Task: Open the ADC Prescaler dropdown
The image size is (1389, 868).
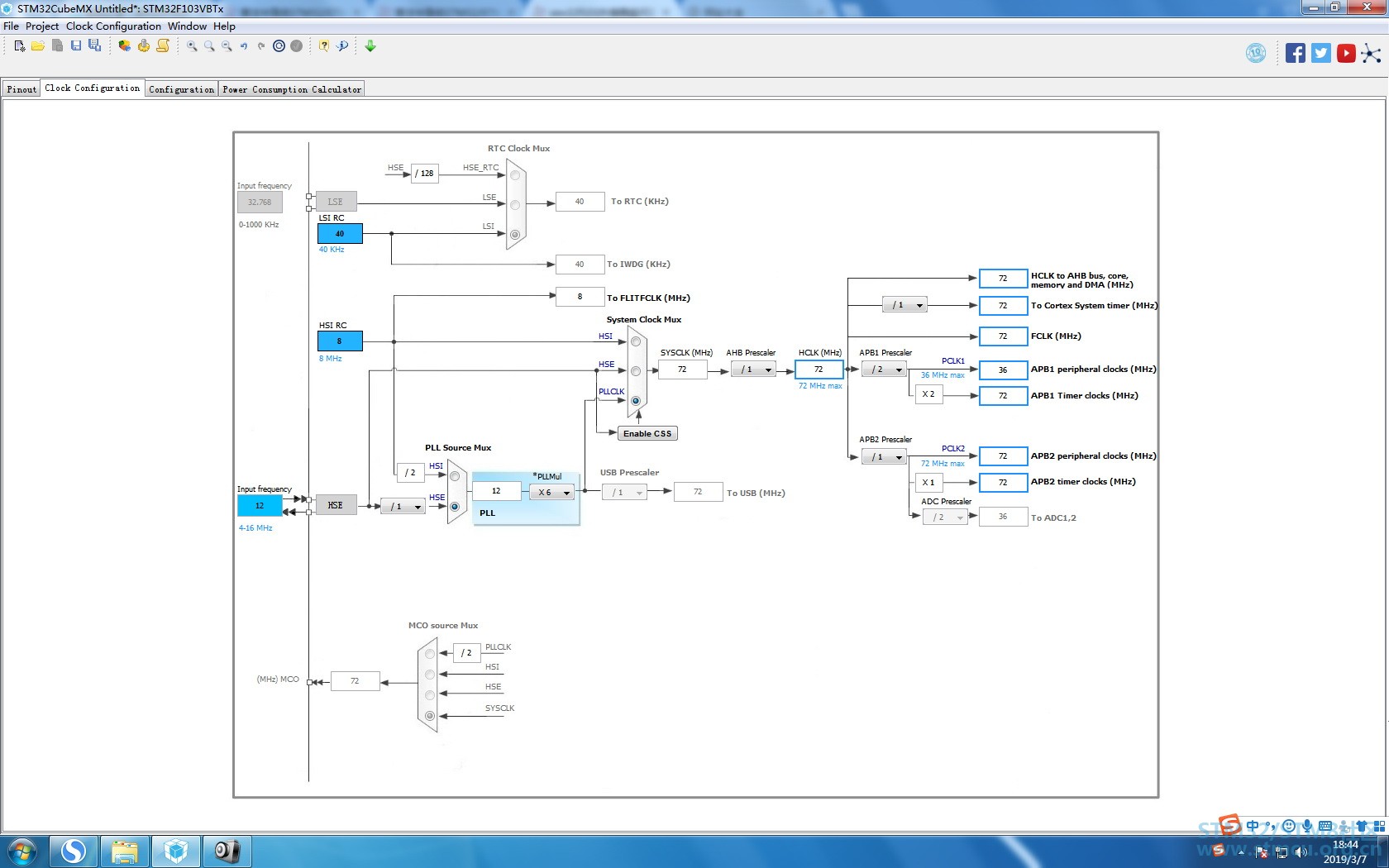Action: 945,517
